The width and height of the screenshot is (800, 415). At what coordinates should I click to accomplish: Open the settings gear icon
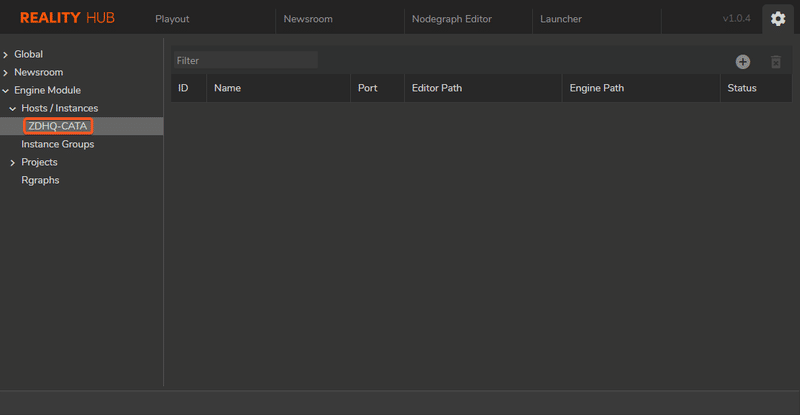[x=778, y=19]
